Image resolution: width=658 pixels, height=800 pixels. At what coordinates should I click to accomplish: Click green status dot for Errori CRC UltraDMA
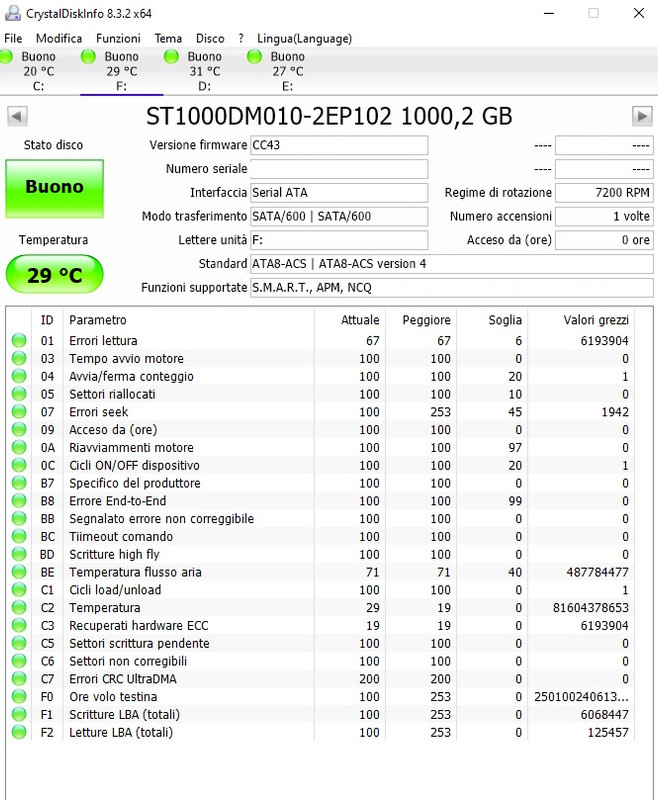tap(19, 679)
